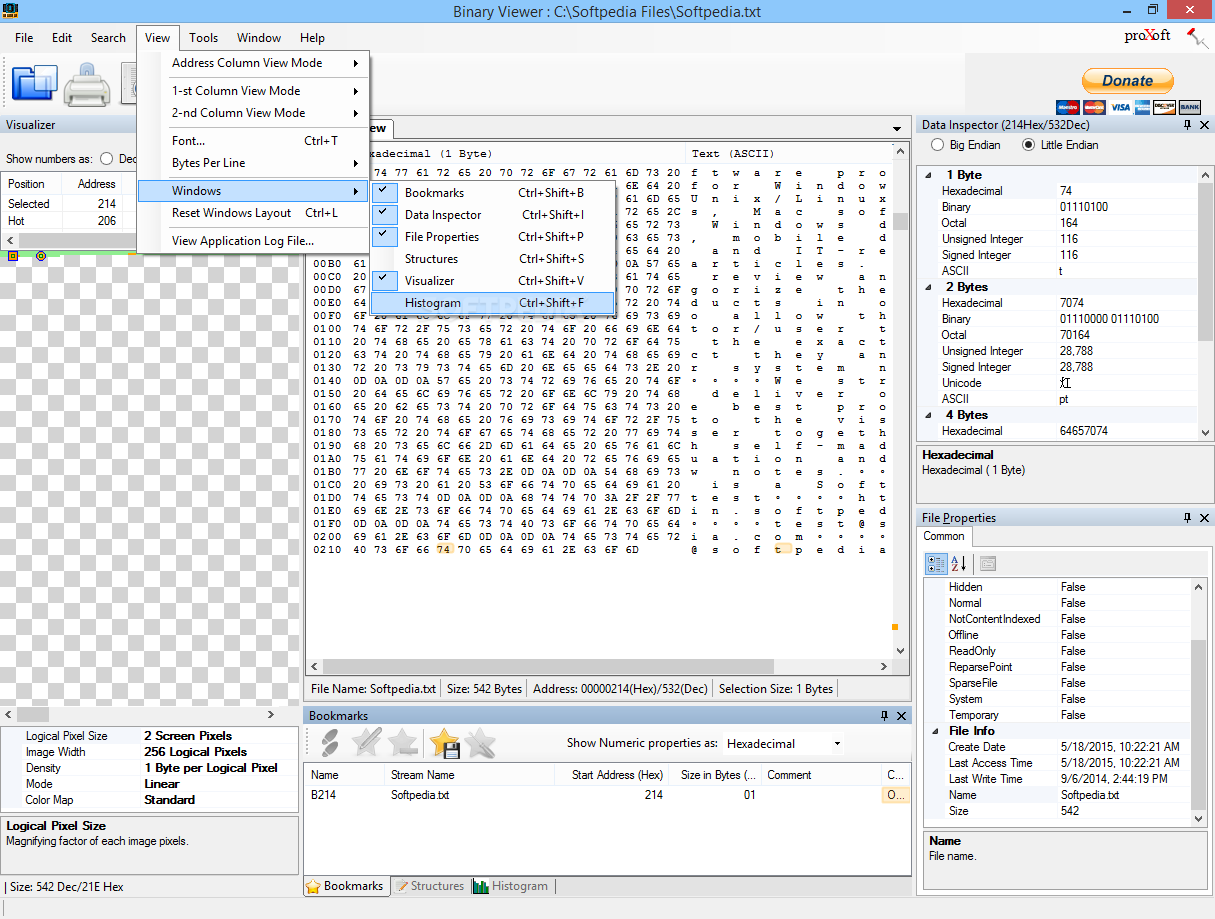Image resolution: width=1215 pixels, height=919 pixels.
Task: Enable Structures window in submenu
Action: [492, 259]
